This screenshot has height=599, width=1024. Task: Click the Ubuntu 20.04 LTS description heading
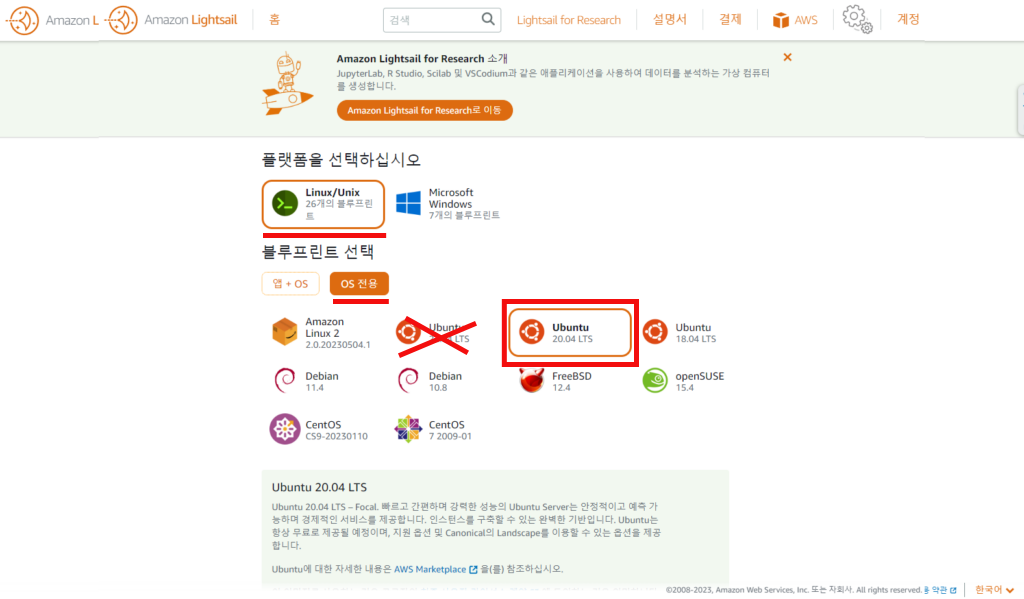click(319, 487)
